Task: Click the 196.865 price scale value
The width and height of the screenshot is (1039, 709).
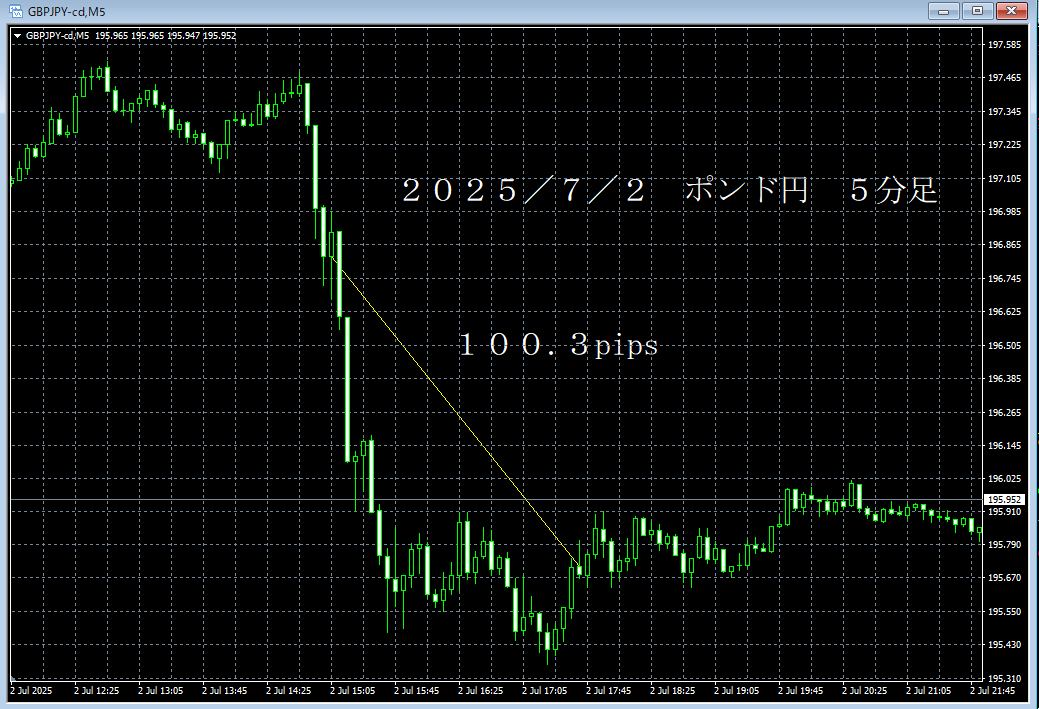Action: tap(1005, 245)
